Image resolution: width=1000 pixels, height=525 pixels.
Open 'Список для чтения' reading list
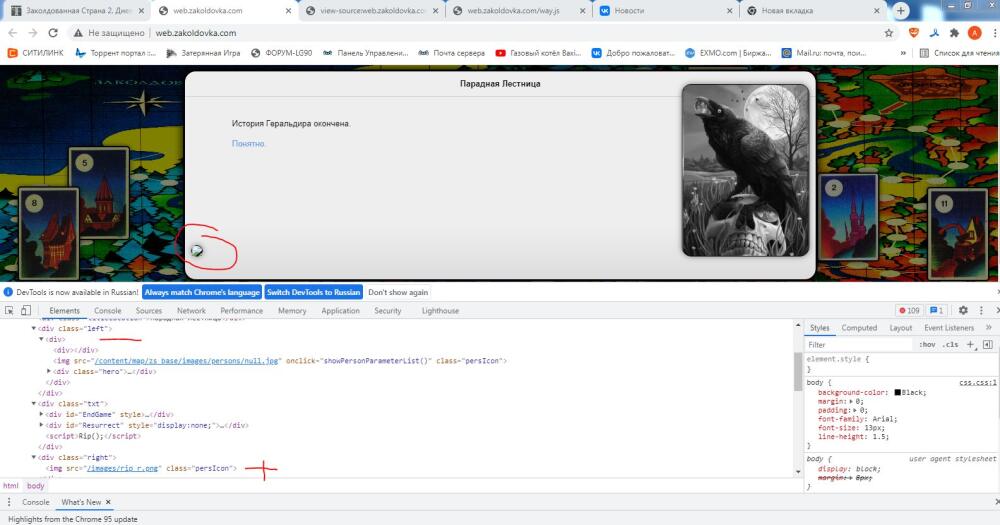959,53
